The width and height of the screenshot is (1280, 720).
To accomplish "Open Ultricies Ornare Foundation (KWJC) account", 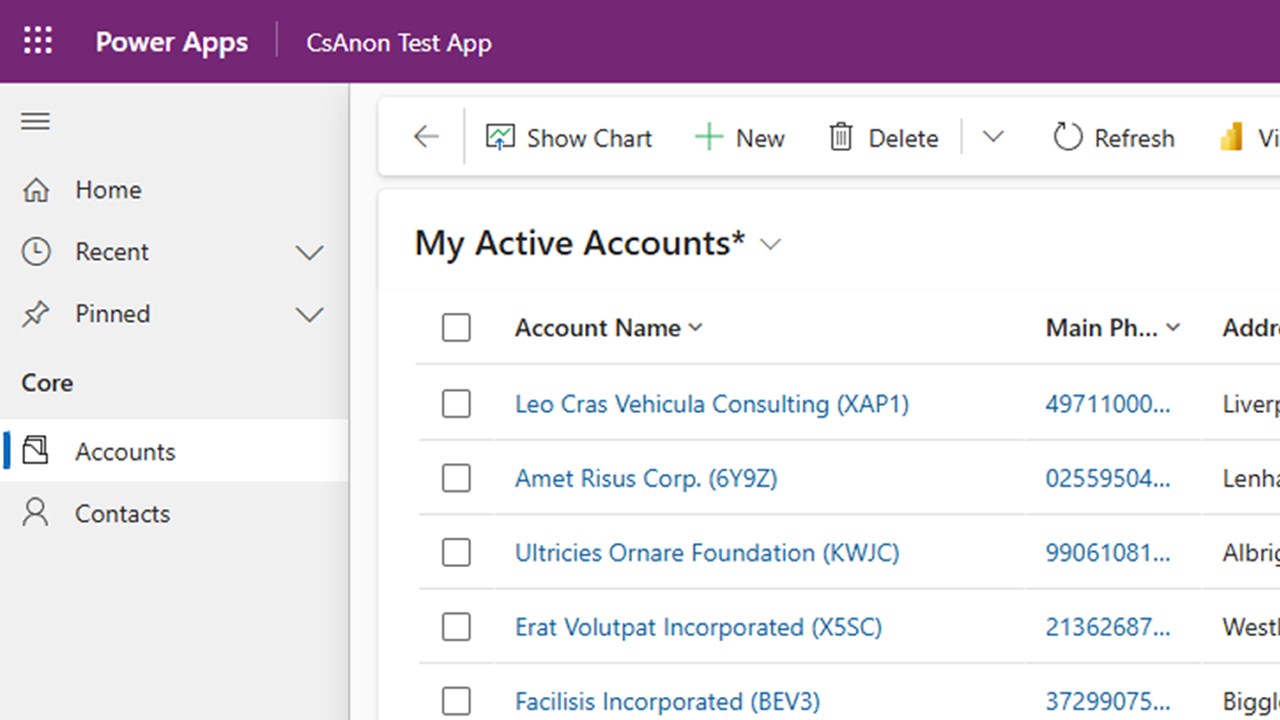I will pyautogui.click(x=707, y=552).
